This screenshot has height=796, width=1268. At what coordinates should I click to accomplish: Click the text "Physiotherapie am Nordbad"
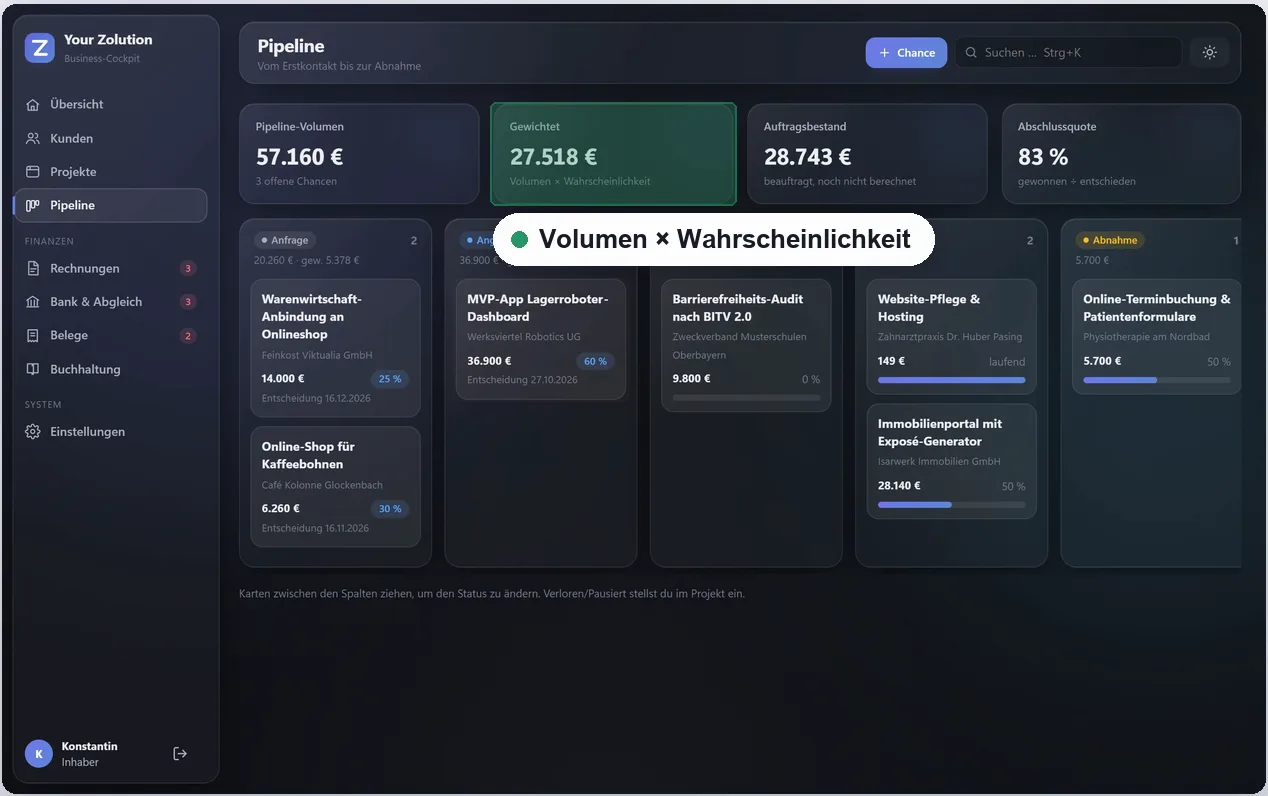pos(1146,337)
